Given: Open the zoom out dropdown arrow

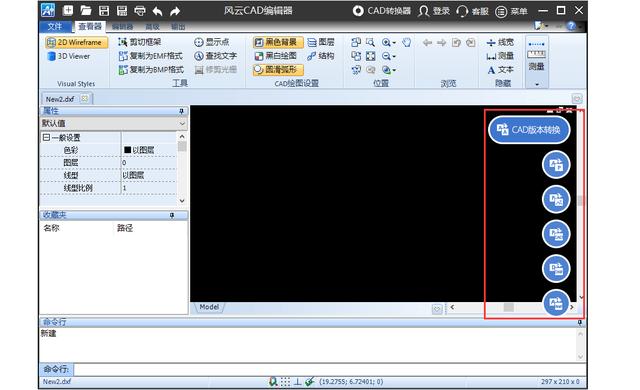Looking at the screenshot, I should coord(394,57).
